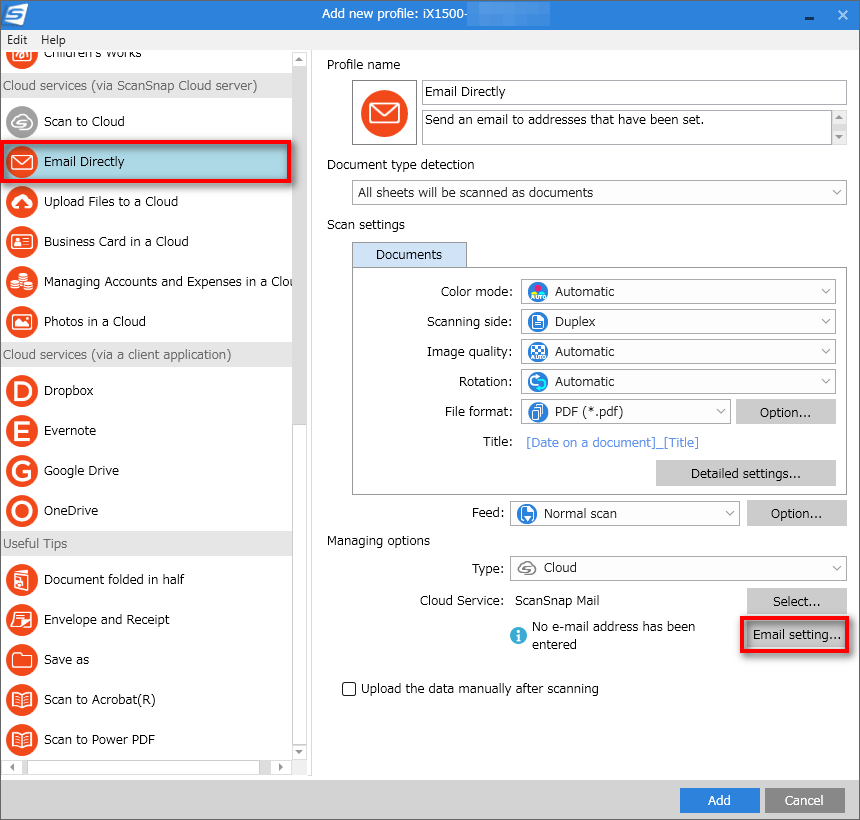Click the Add button
This screenshot has width=860, height=820.
pyautogui.click(x=719, y=800)
